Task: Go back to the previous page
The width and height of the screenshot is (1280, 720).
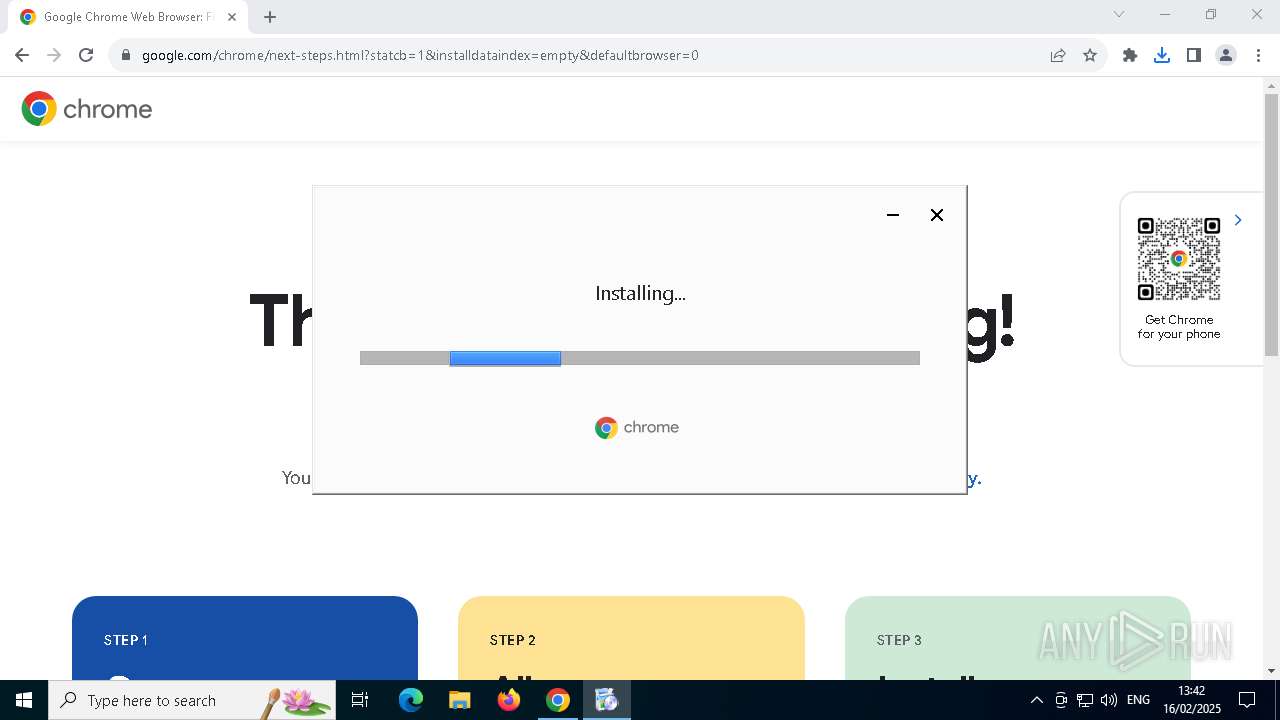Action: point(22,55)
